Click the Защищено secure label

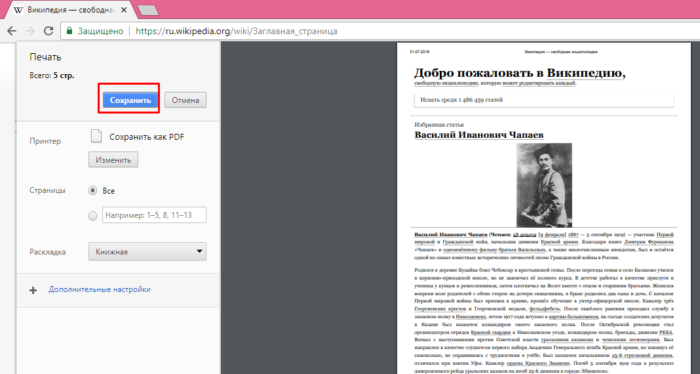click(x=100, y=31)
